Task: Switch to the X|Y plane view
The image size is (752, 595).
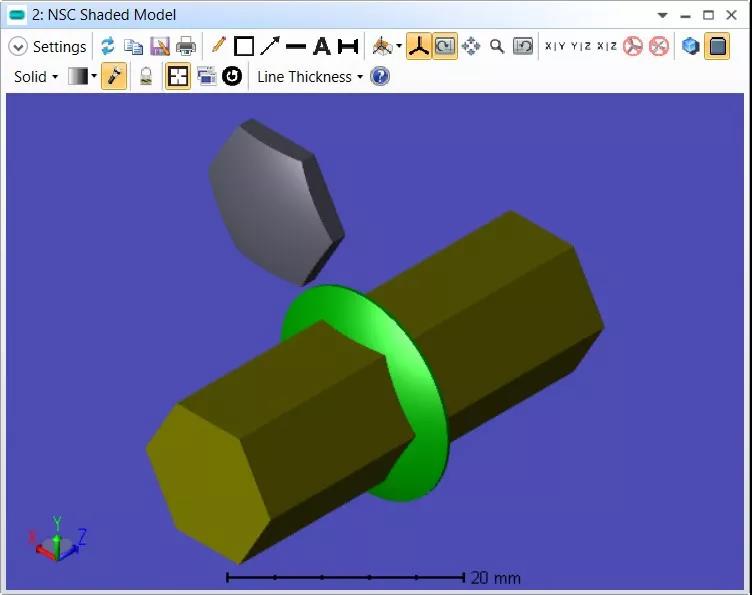Action: tap(555, 46)
